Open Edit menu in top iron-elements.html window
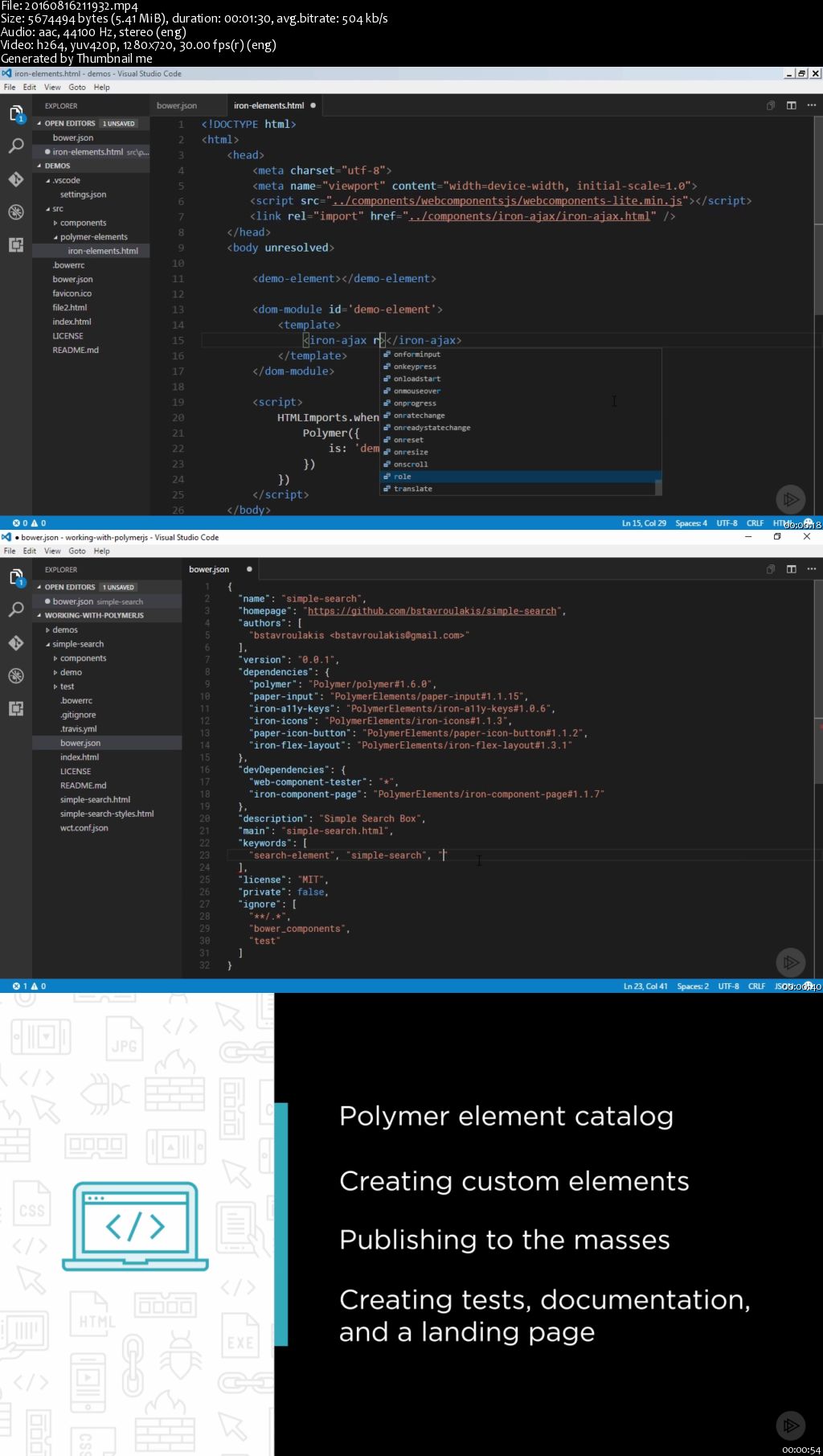Image resolution: width=823 pixels, height=1456 pixels. (29, 87)
